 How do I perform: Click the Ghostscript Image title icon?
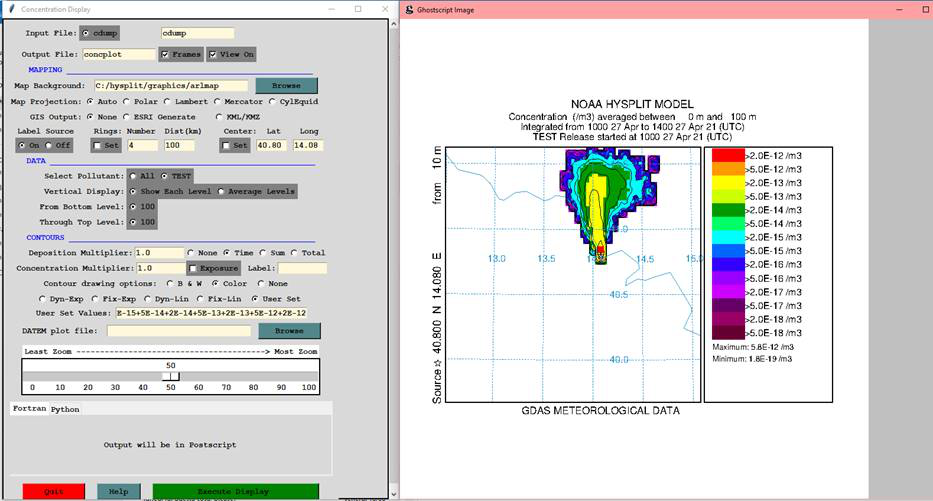[x=409, y=10]
